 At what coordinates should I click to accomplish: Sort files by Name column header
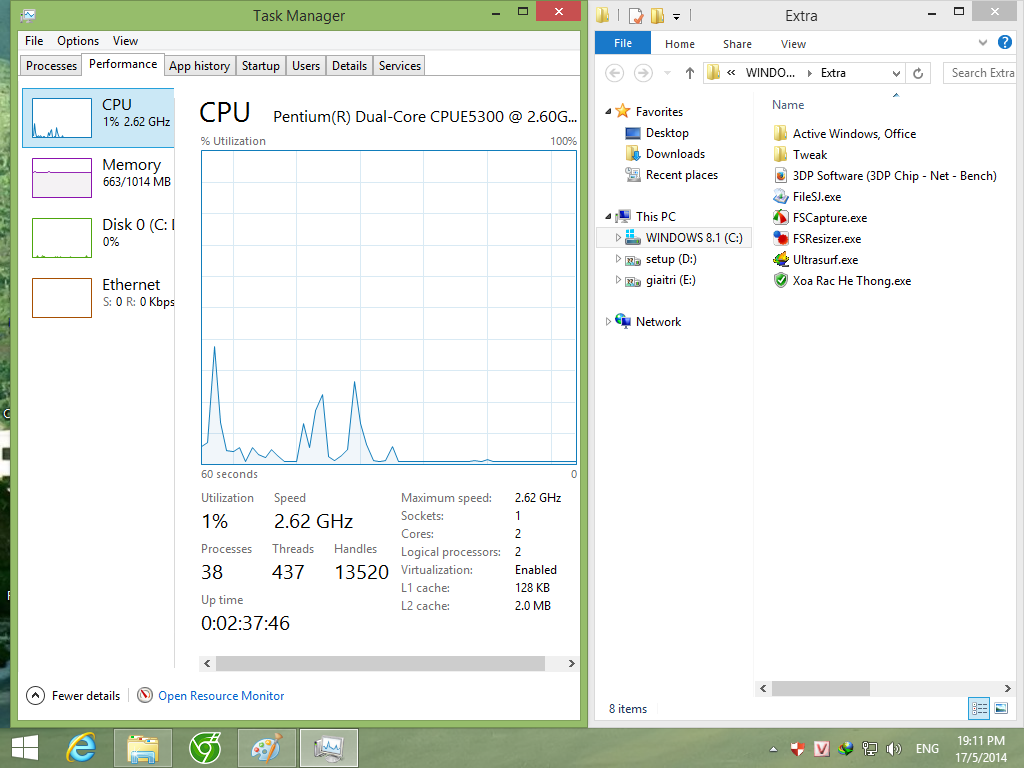[788, 104]
